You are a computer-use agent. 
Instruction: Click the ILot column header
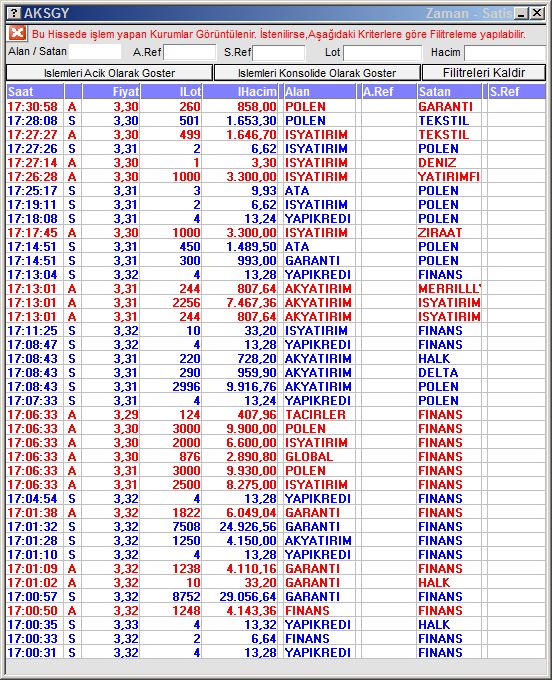pos(171,92)
